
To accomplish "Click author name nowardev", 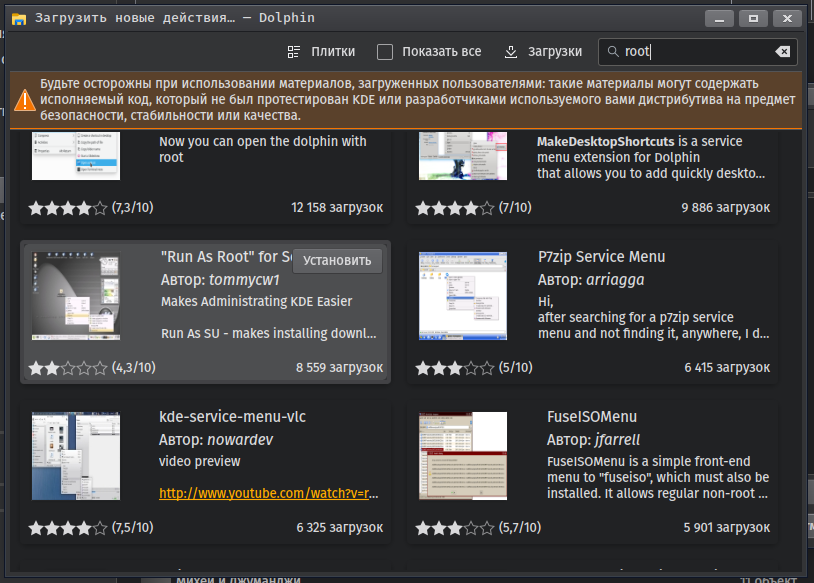I will (240, 440).
